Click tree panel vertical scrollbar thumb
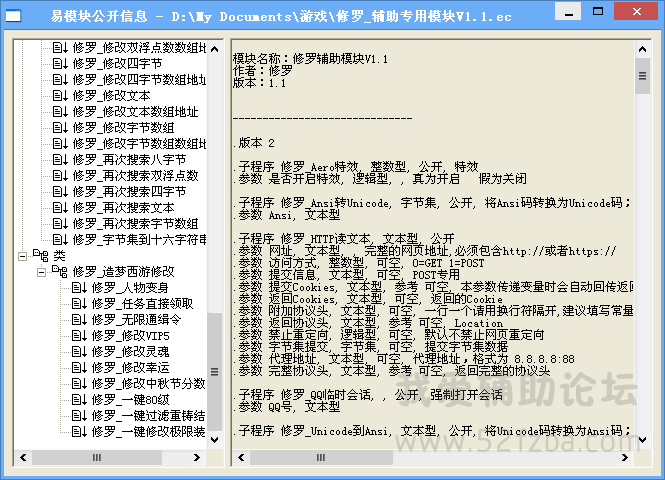665x480 pixels. pyautogui.click(x=215, y=372)
